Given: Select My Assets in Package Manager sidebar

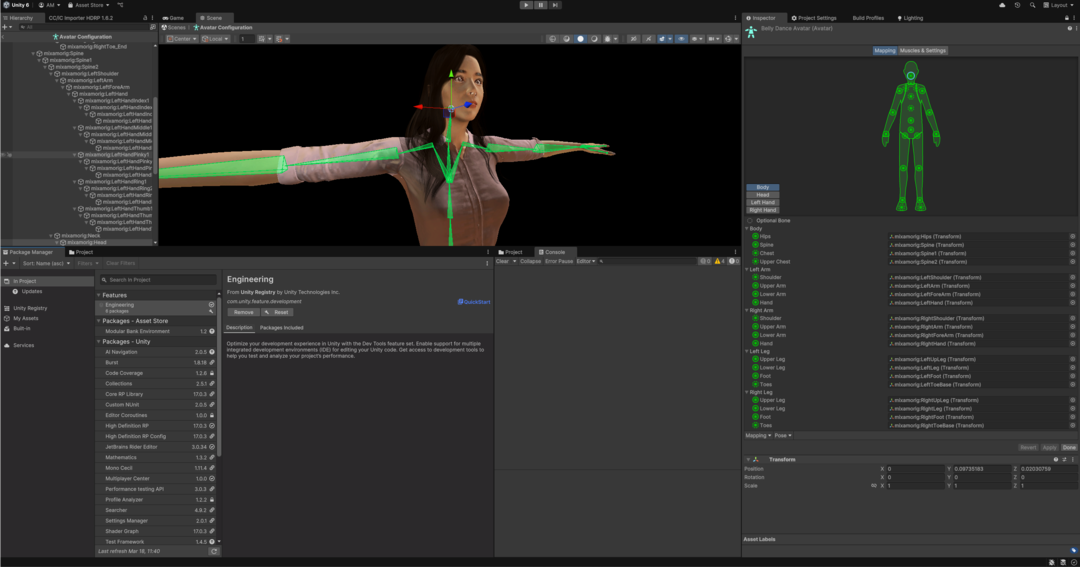Looking at the screenshot, I should [x=25, y=318].
